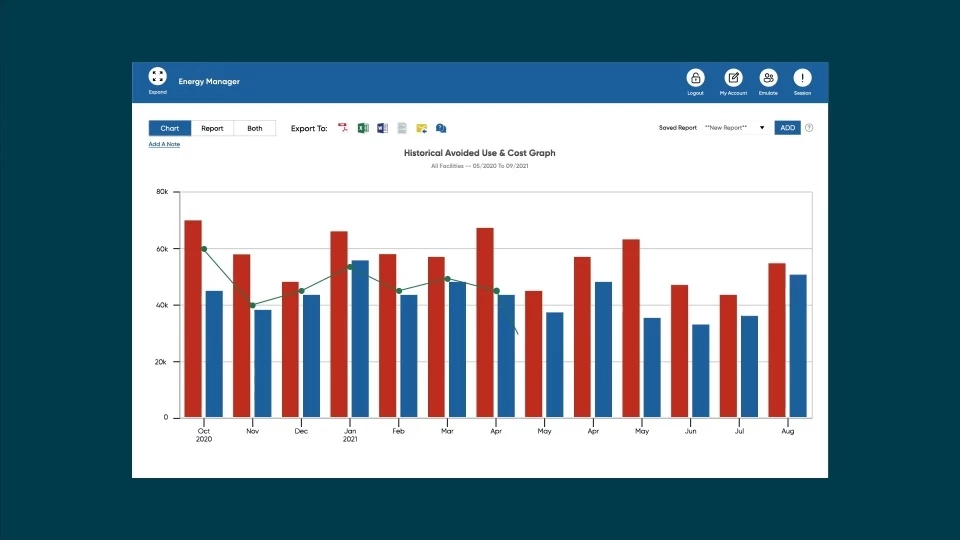Open the help chat bubbles icon
Image resolution: width=960 pixels, height=540 pixels.
(x=441, y=128)
